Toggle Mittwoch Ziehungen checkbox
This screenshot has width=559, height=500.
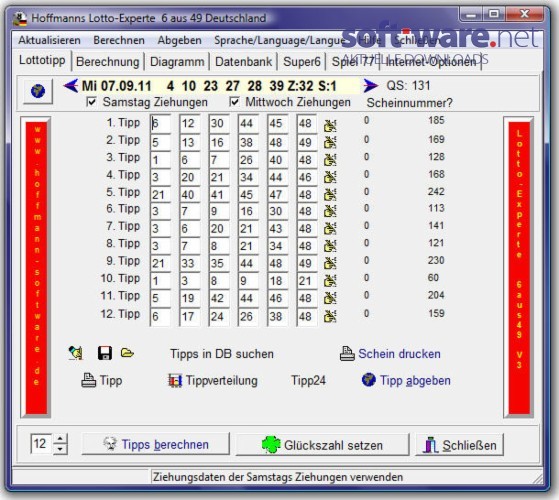coord(234,102)
